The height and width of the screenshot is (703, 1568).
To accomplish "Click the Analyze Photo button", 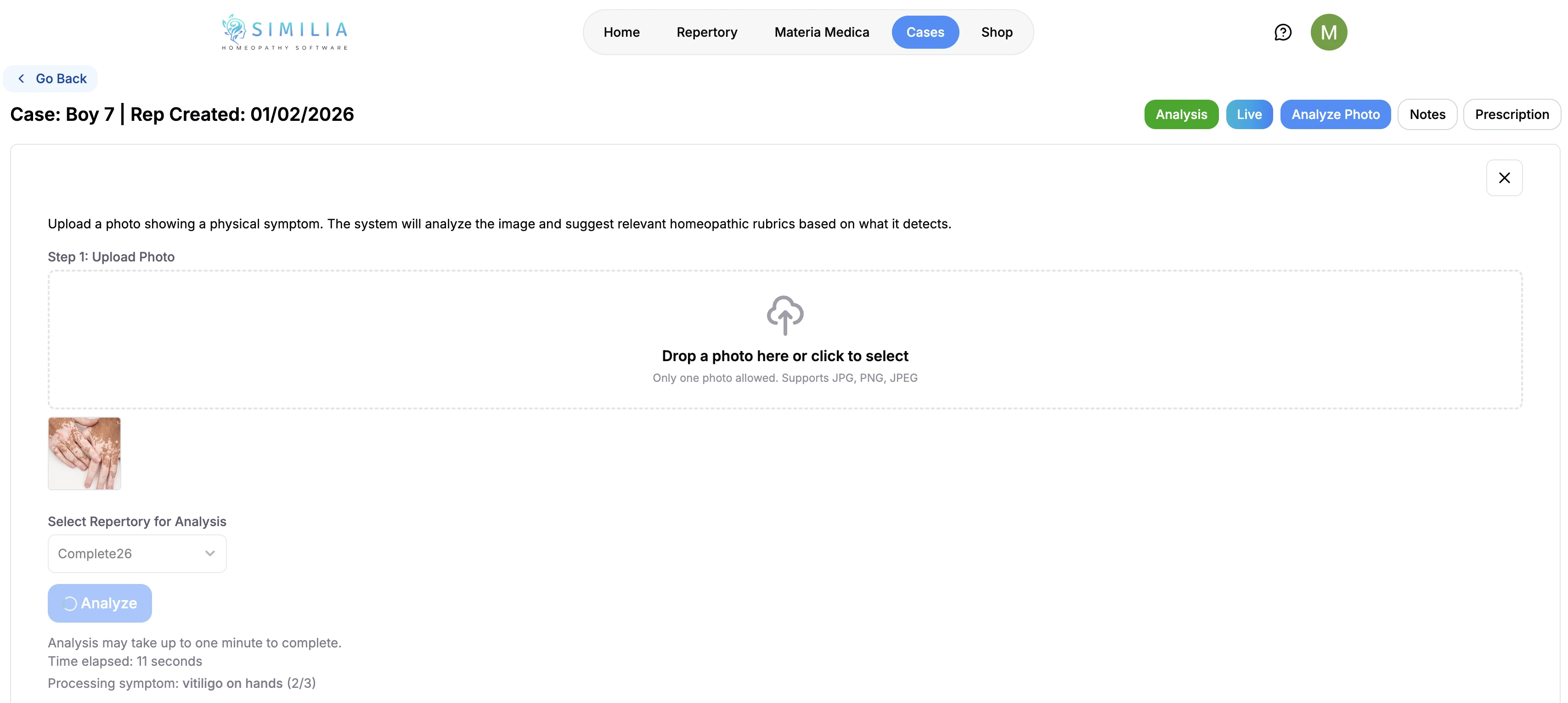I will pyautogui.click(x=1335, y=114).
